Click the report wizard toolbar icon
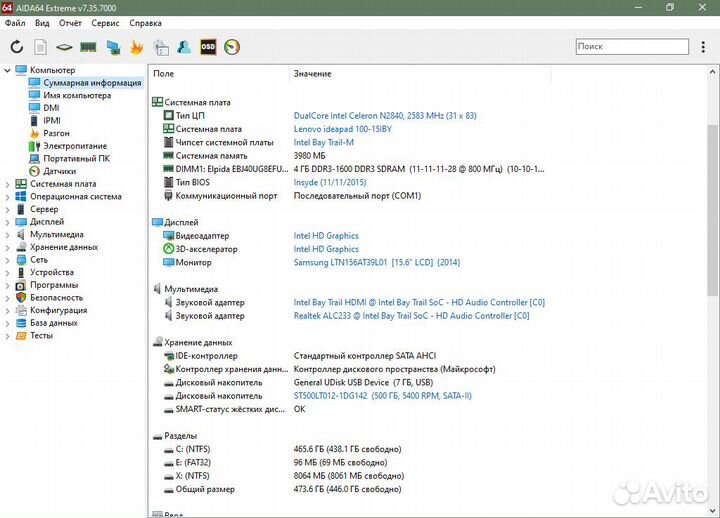 (161, 47)
